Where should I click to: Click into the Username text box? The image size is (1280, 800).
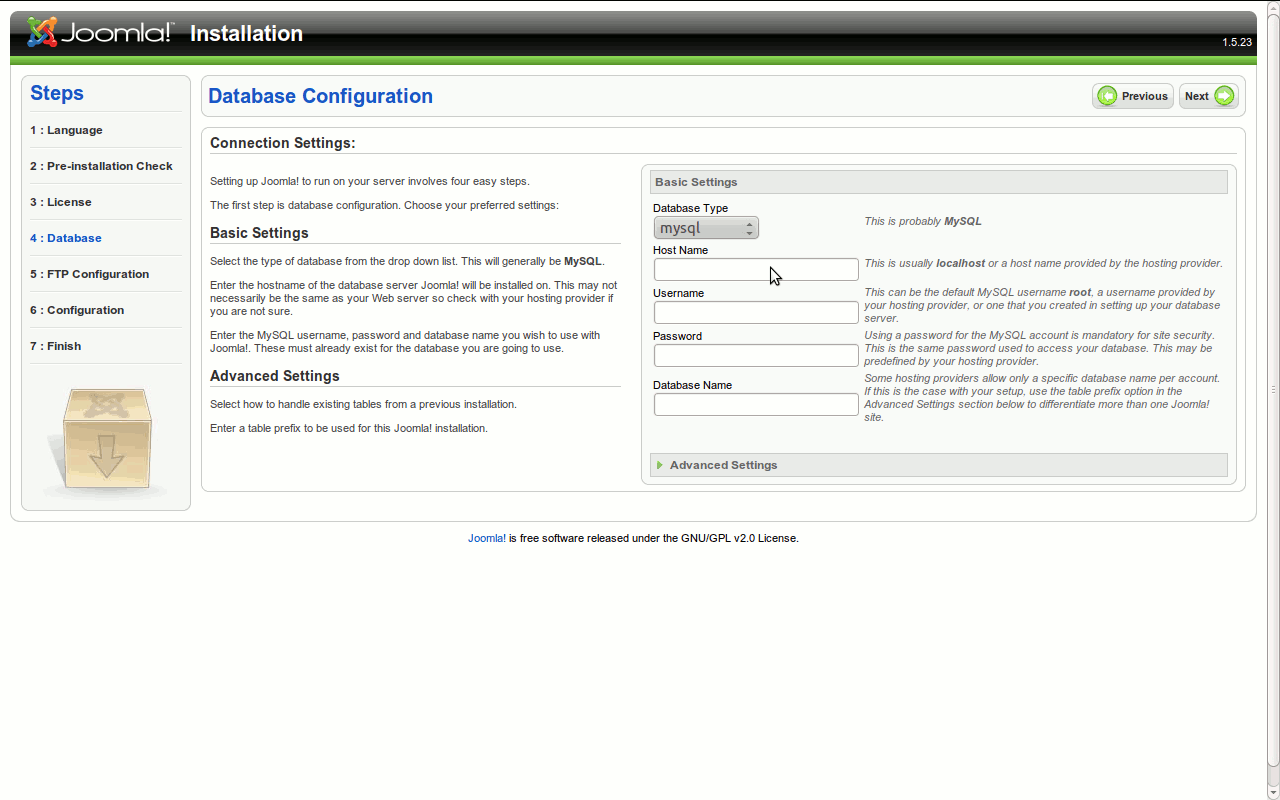756,313
